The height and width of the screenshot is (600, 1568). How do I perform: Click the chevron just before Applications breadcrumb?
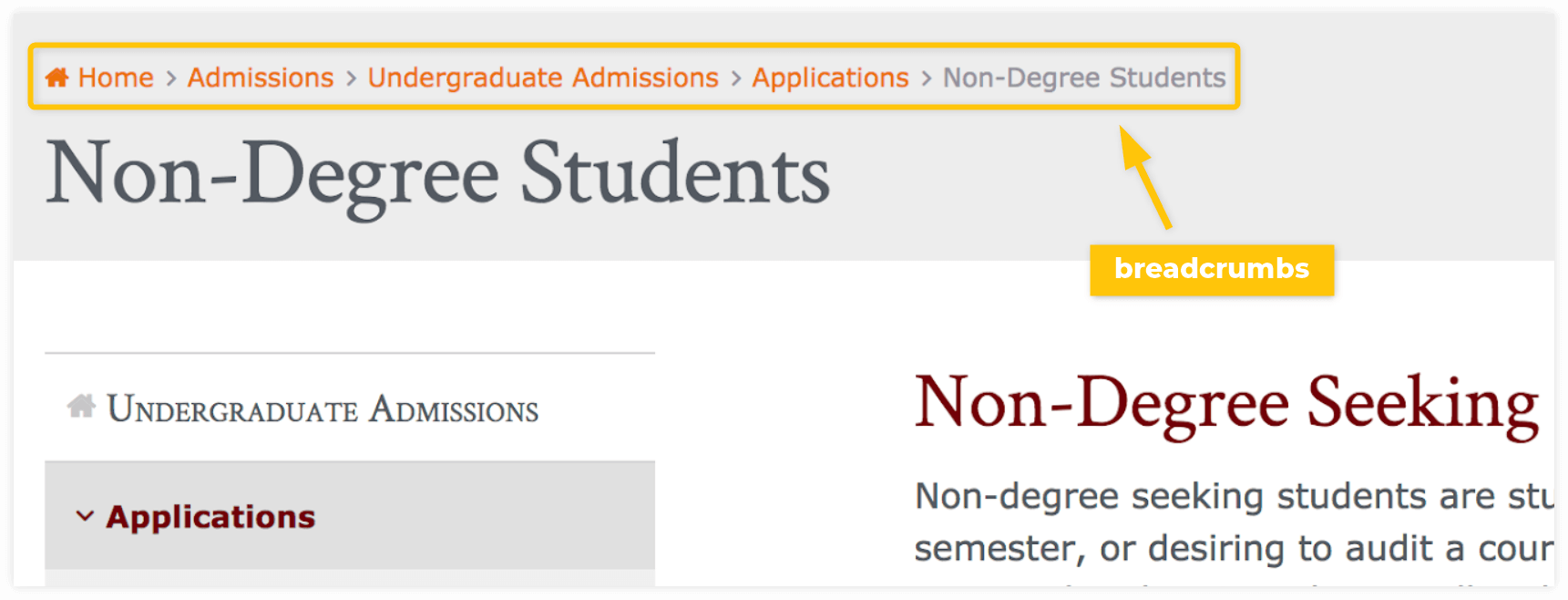click(736, 78)
